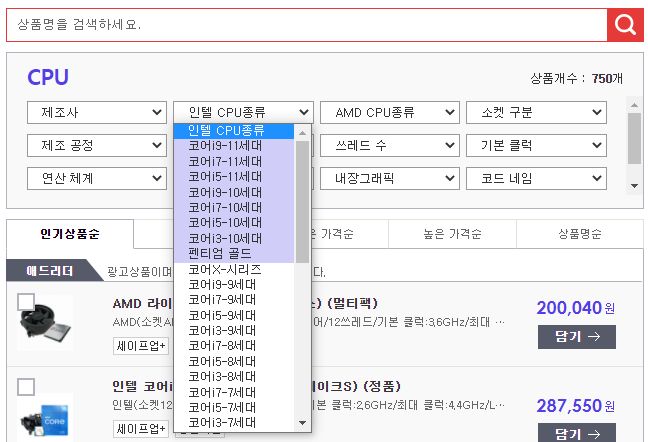Select 코어i7-10세대 option
The width and height of the screenshot is (648, 442).
point(234,207)
